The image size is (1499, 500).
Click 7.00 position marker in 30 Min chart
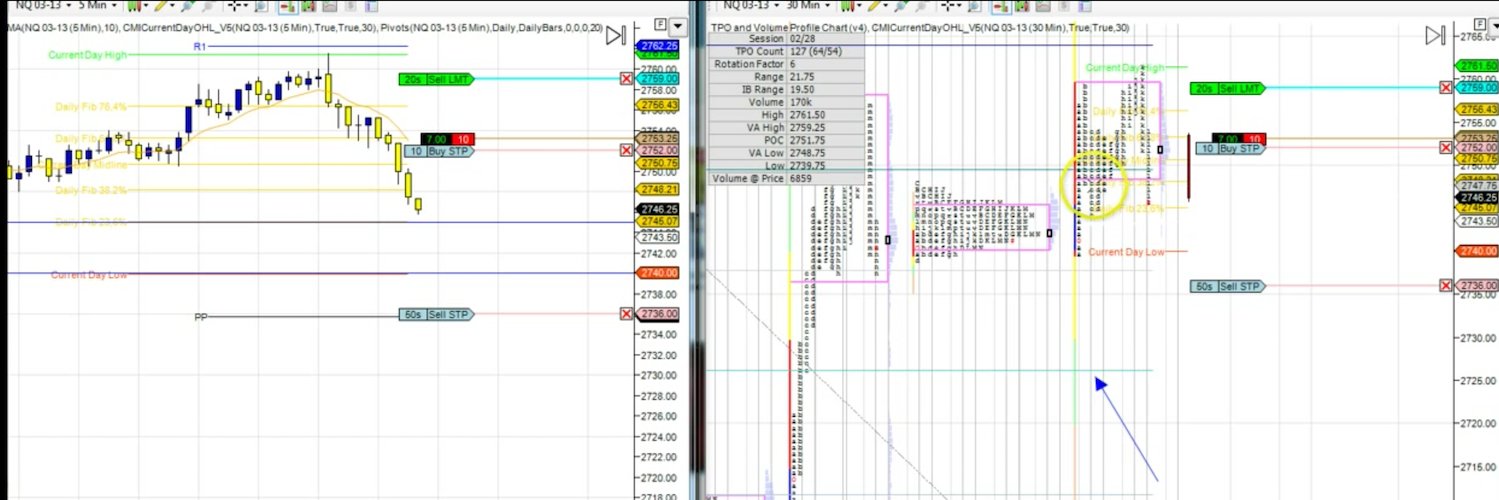[x=1226, y=137]
